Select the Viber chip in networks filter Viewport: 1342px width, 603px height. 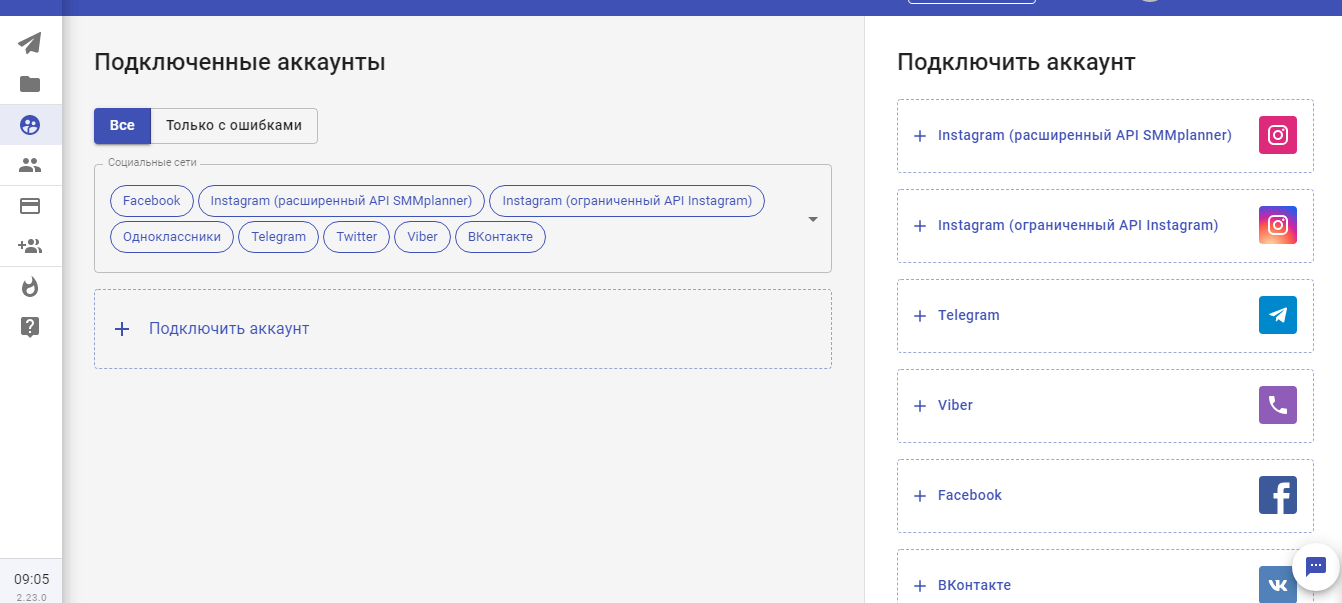pyautogui.click(x=422, y=237)
